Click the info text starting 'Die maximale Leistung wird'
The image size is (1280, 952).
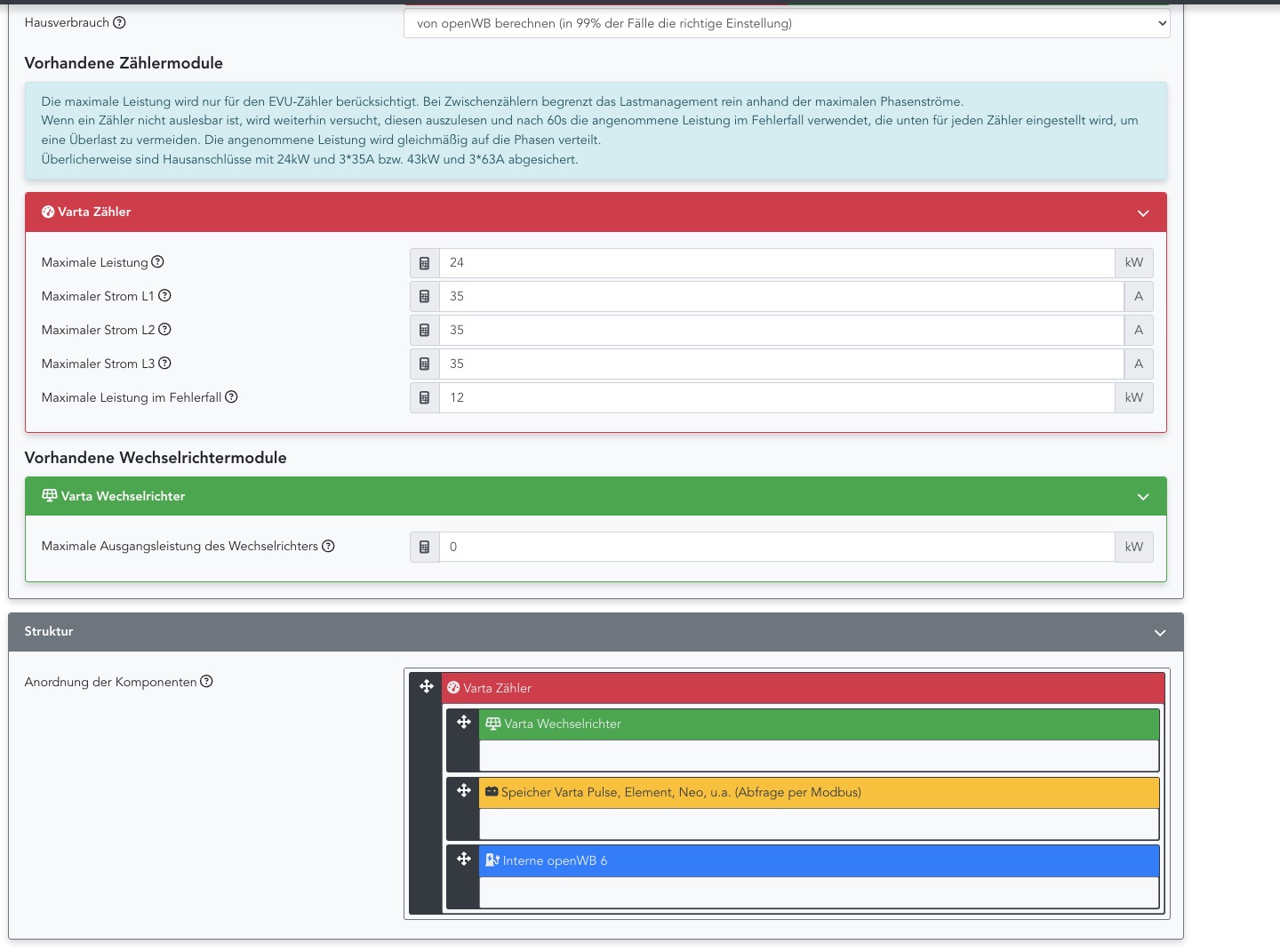pos(590,131)
